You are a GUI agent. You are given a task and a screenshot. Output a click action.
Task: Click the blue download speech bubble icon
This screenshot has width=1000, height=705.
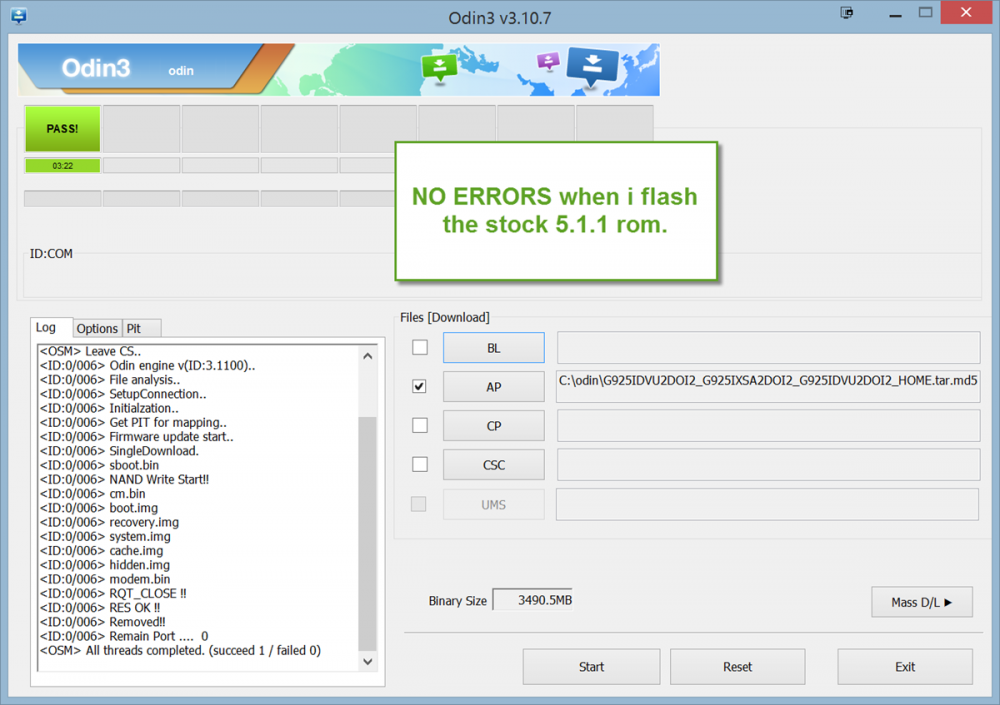[592, 64]
